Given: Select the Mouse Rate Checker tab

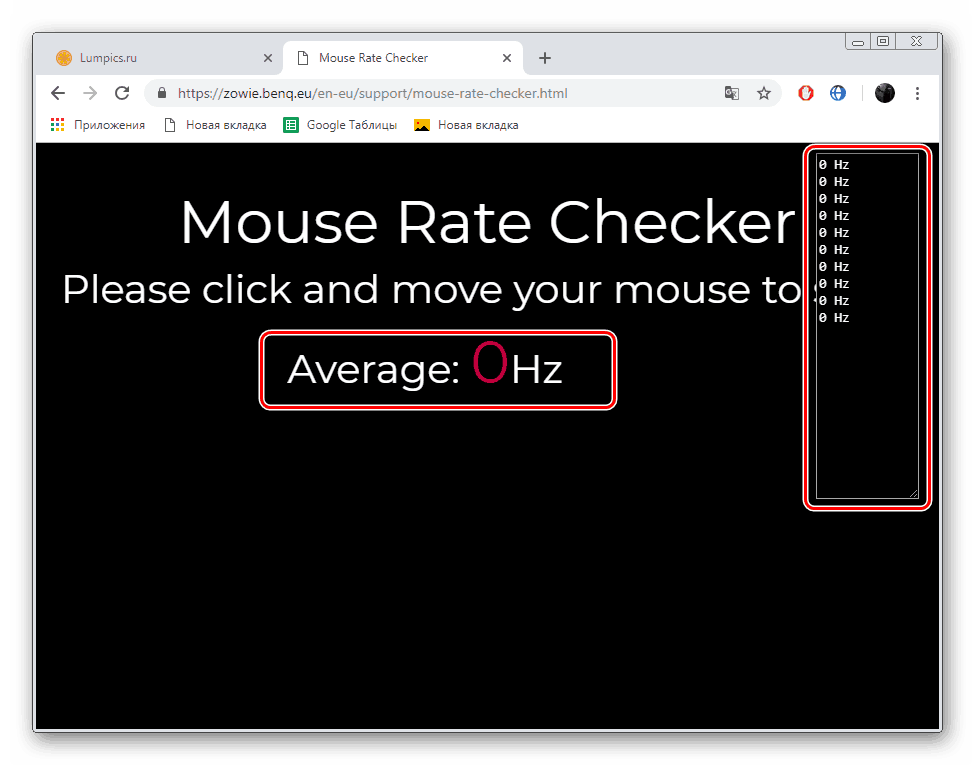Looking at the screenshot, I should [403, 58].
